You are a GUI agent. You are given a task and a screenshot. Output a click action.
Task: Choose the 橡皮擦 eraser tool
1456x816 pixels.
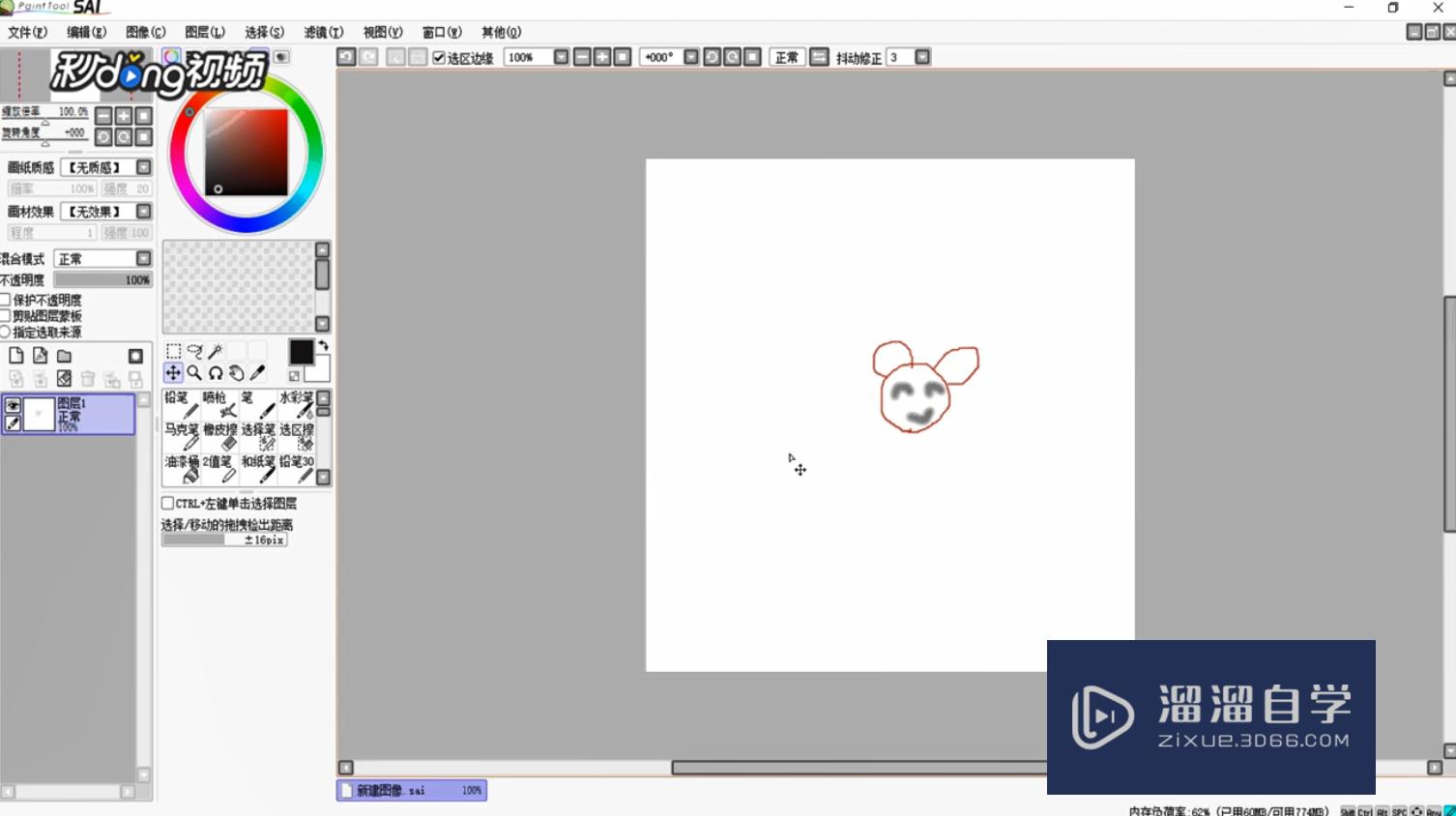click(x=219, y=437)
